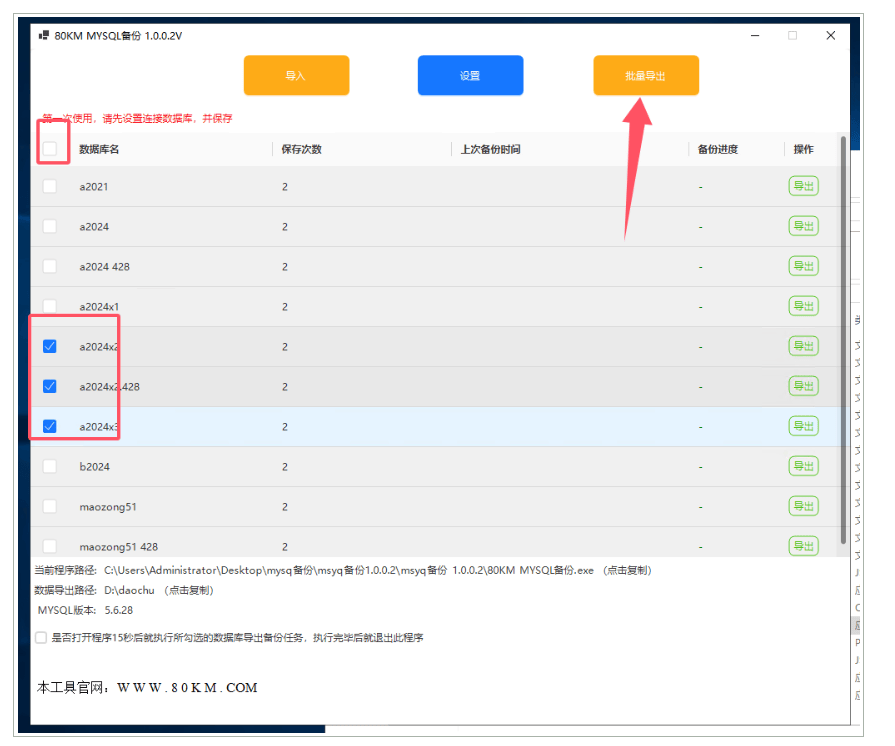Click the 操作 column header
This screenshot has width=895, height=746.
click(804, 150)
